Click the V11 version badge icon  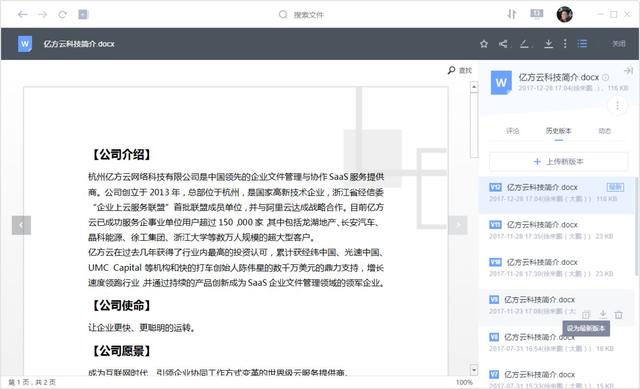click(495, 225)
